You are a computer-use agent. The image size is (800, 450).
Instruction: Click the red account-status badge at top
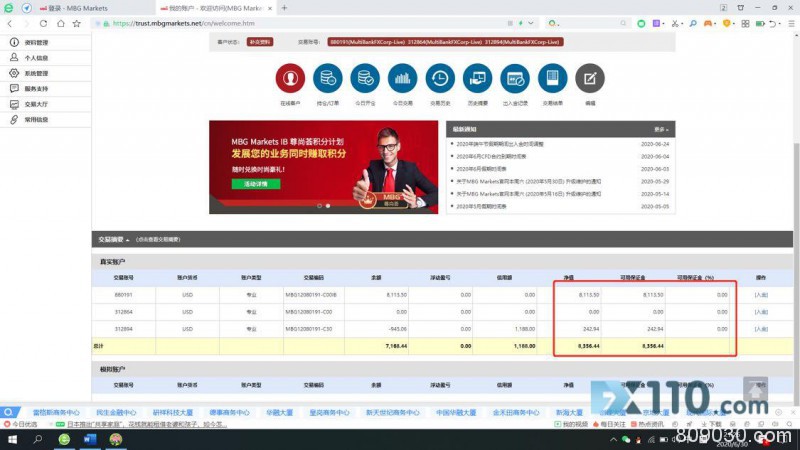(x=260, y=42)
